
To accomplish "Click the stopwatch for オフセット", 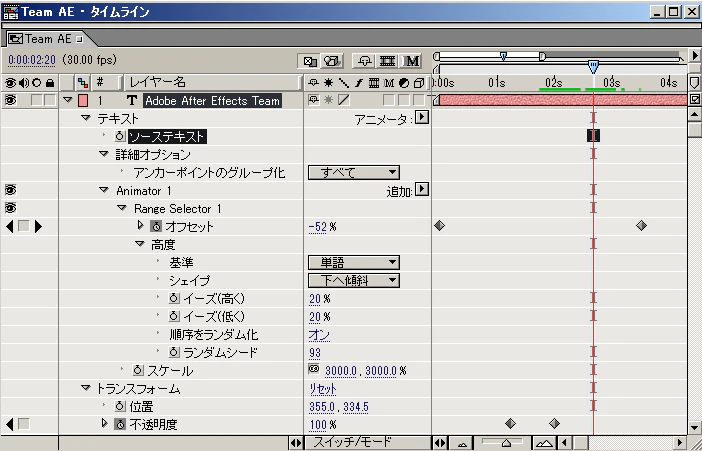I will [156, 227].
